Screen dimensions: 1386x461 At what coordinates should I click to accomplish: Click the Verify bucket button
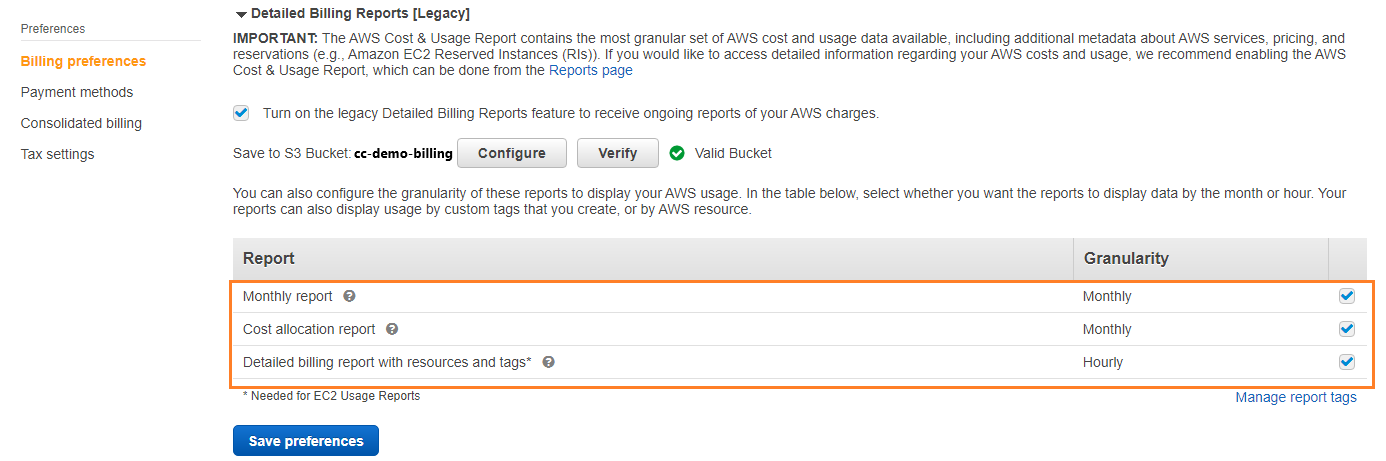[x=618, y=153]
